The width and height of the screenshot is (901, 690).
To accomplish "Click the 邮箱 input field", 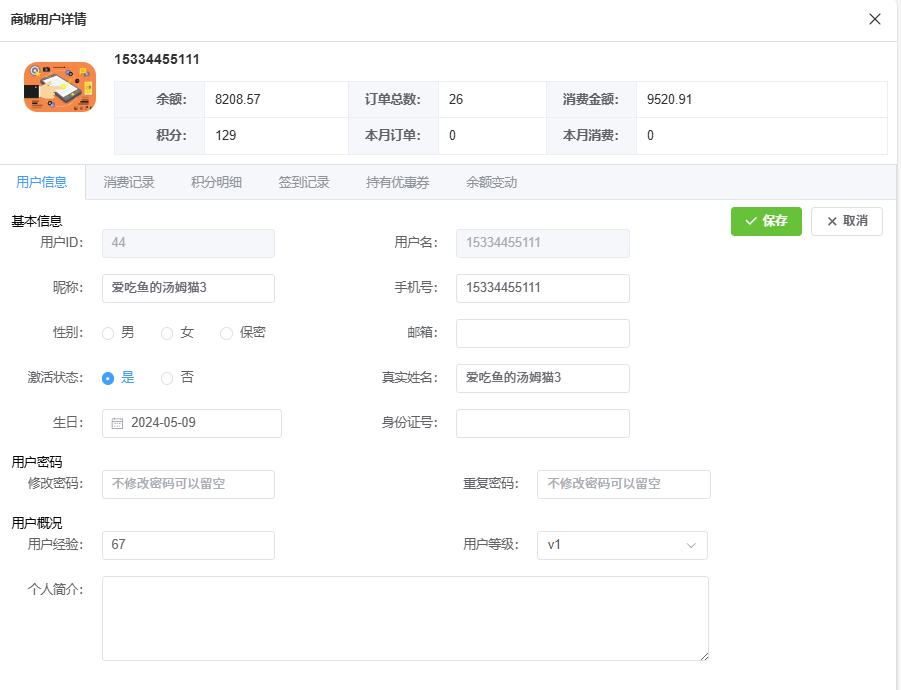I will point(542,333).
